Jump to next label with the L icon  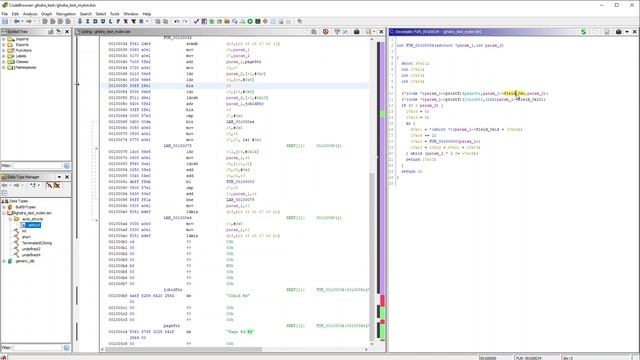tap(111, 21)
